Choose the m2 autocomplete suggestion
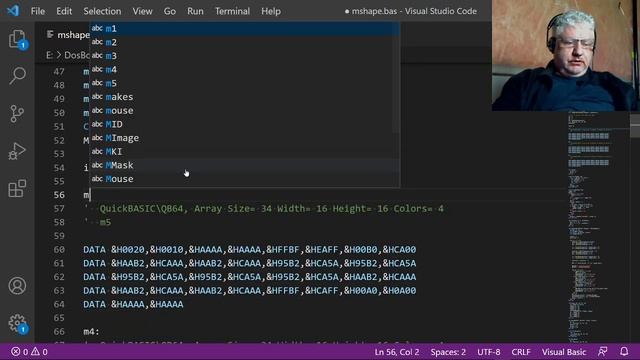 point(244,42)
